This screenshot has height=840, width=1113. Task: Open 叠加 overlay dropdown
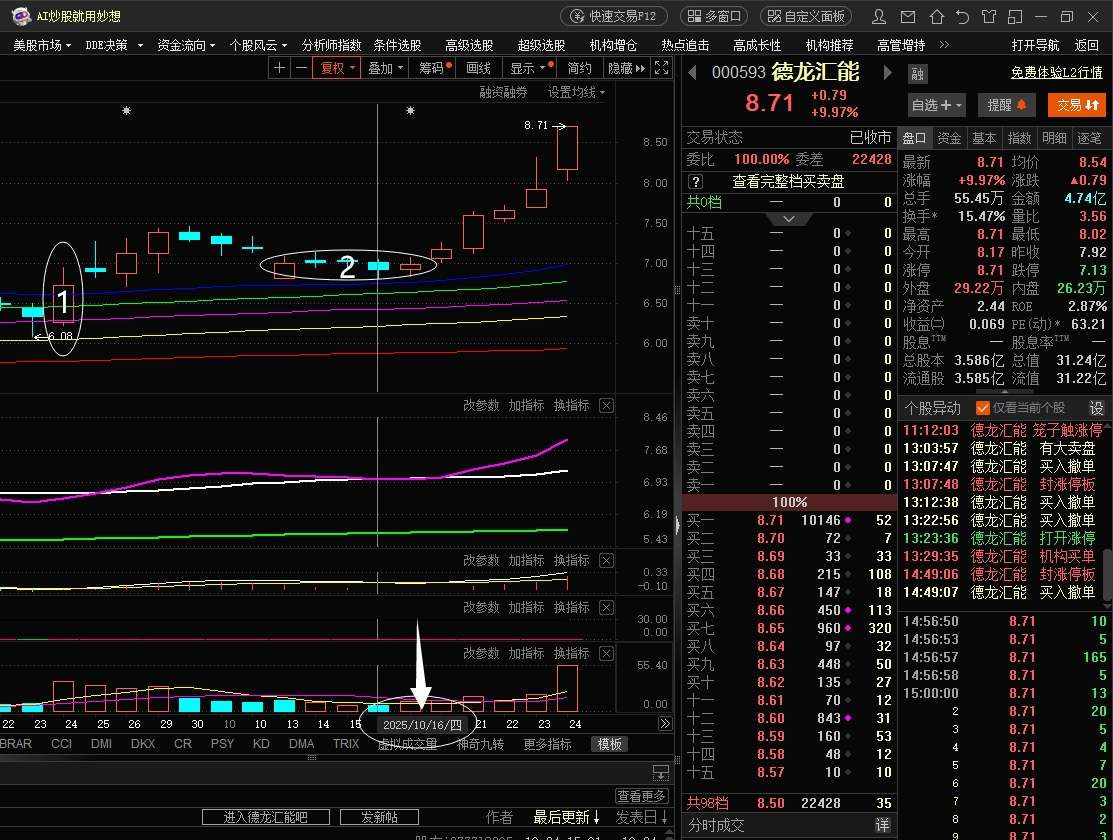coord(385,68)
